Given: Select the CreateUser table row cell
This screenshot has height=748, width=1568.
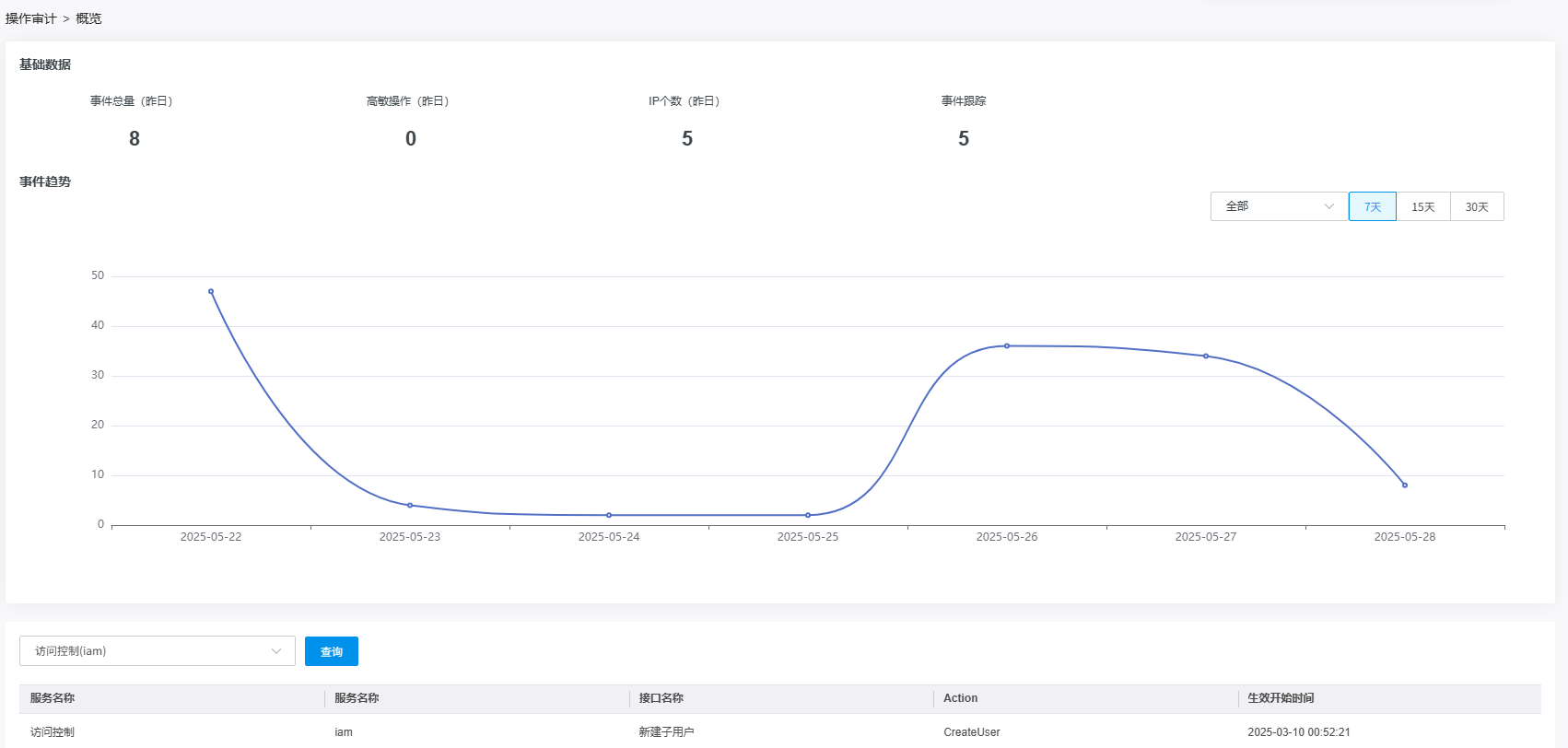Looking at the screenshot, I should (972, 732).
